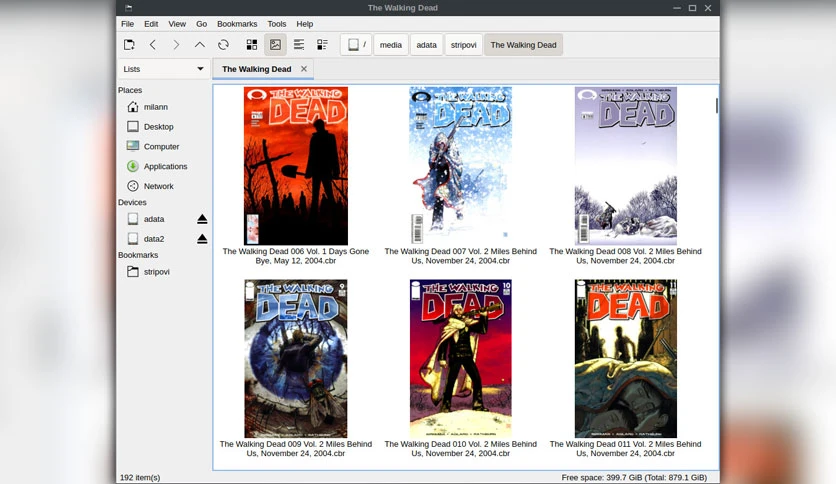This screenshot has width=836, height=484.
Task: Click the vertical scrollbar handle
Action: click(x=717, y=106)
